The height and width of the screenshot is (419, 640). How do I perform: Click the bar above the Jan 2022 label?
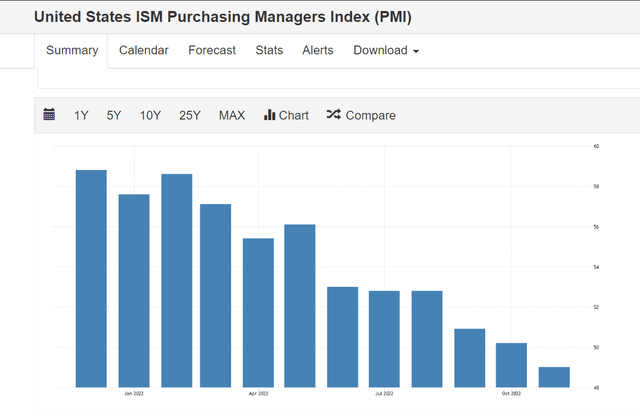pos(134,291)
